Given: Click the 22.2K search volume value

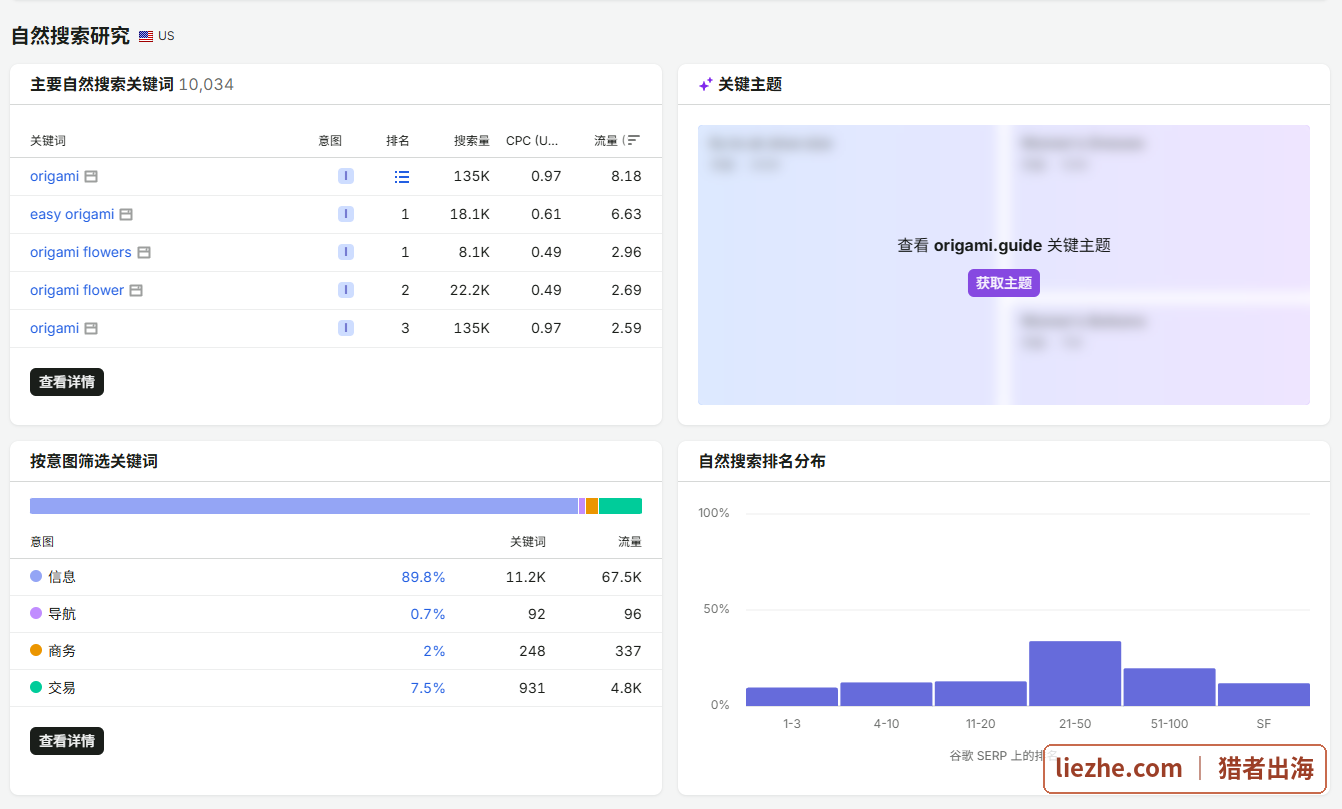Looking at the screenshot, I should click(470, 290).
